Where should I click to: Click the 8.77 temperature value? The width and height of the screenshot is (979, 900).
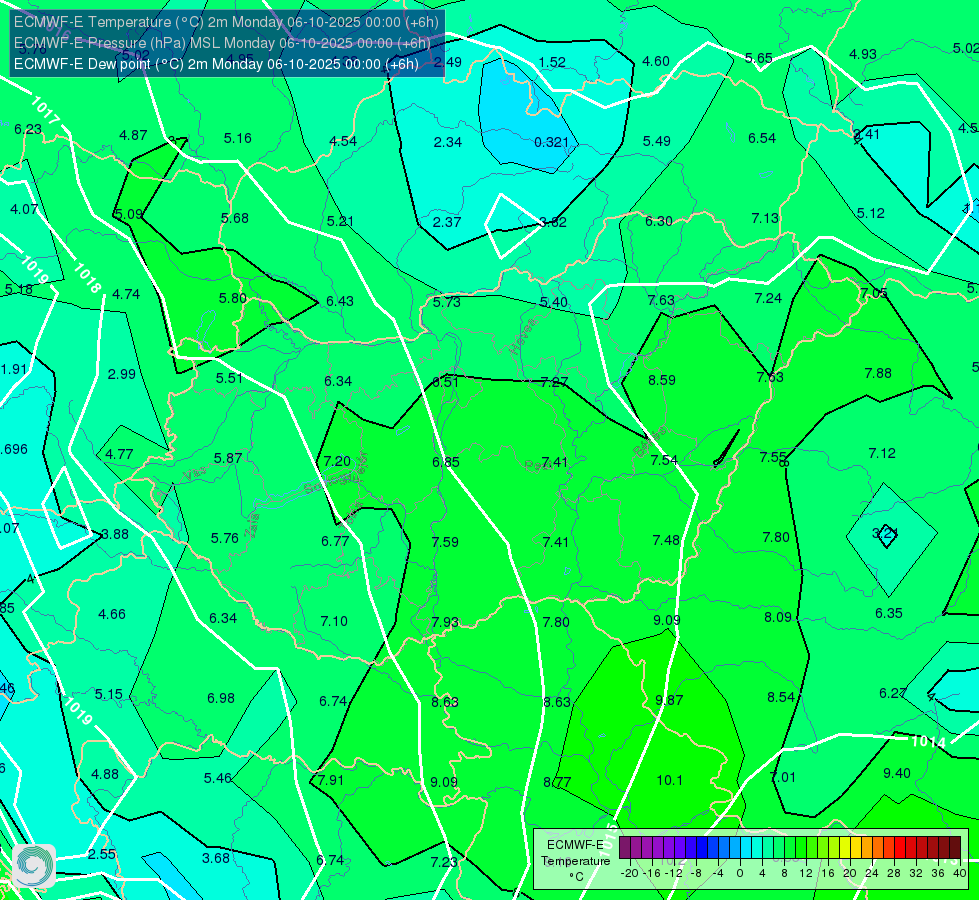(557, 782)
